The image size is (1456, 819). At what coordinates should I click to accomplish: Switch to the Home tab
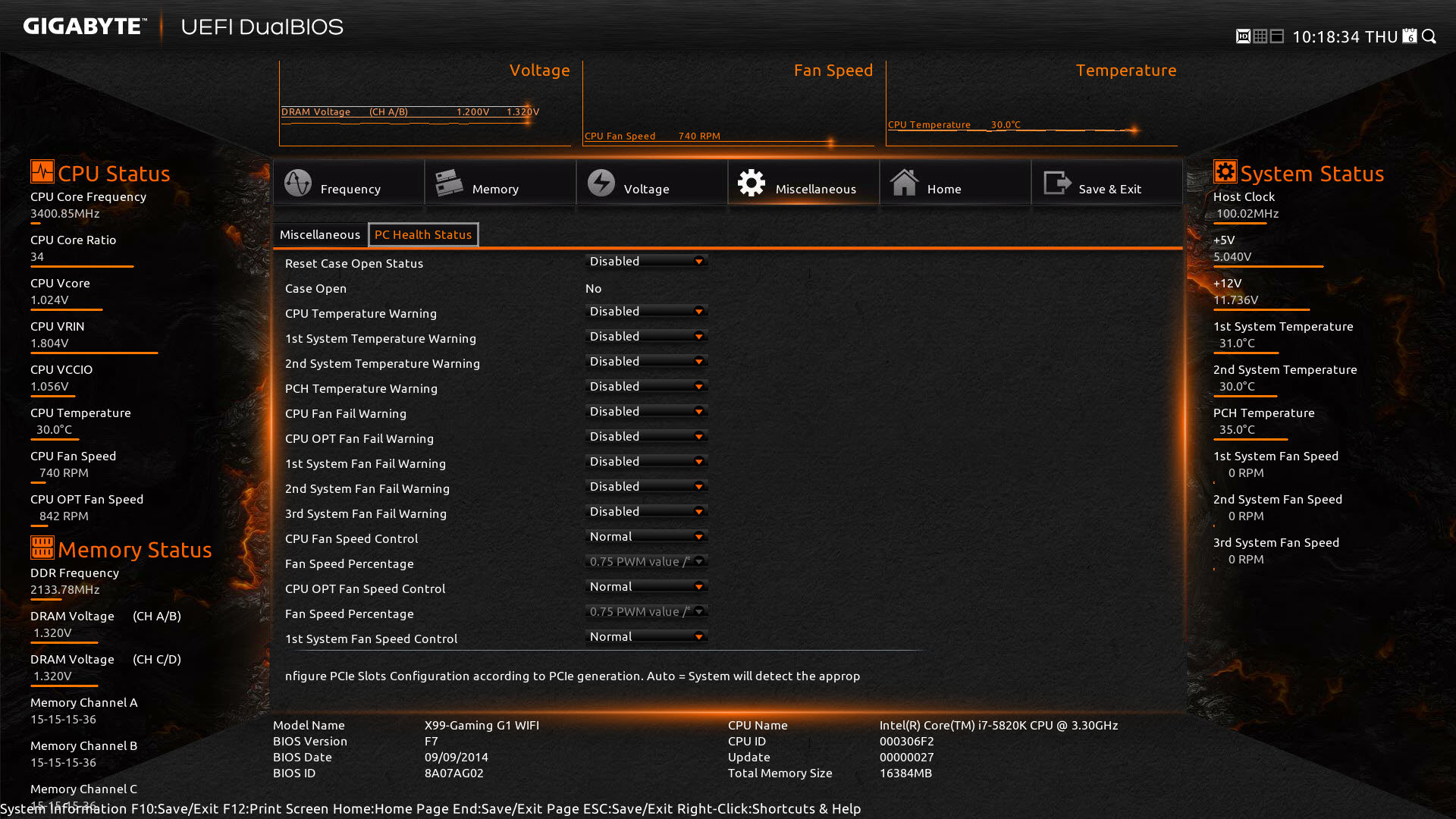tap(955, 182)
